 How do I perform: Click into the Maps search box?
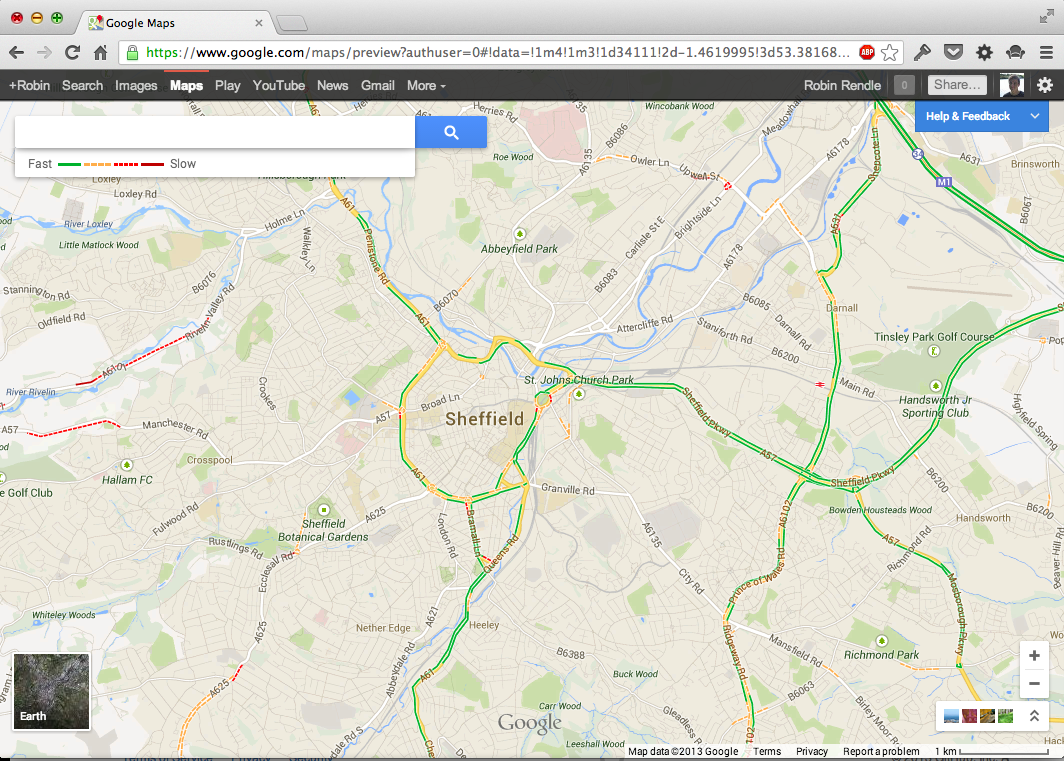(x=215, y=132)
